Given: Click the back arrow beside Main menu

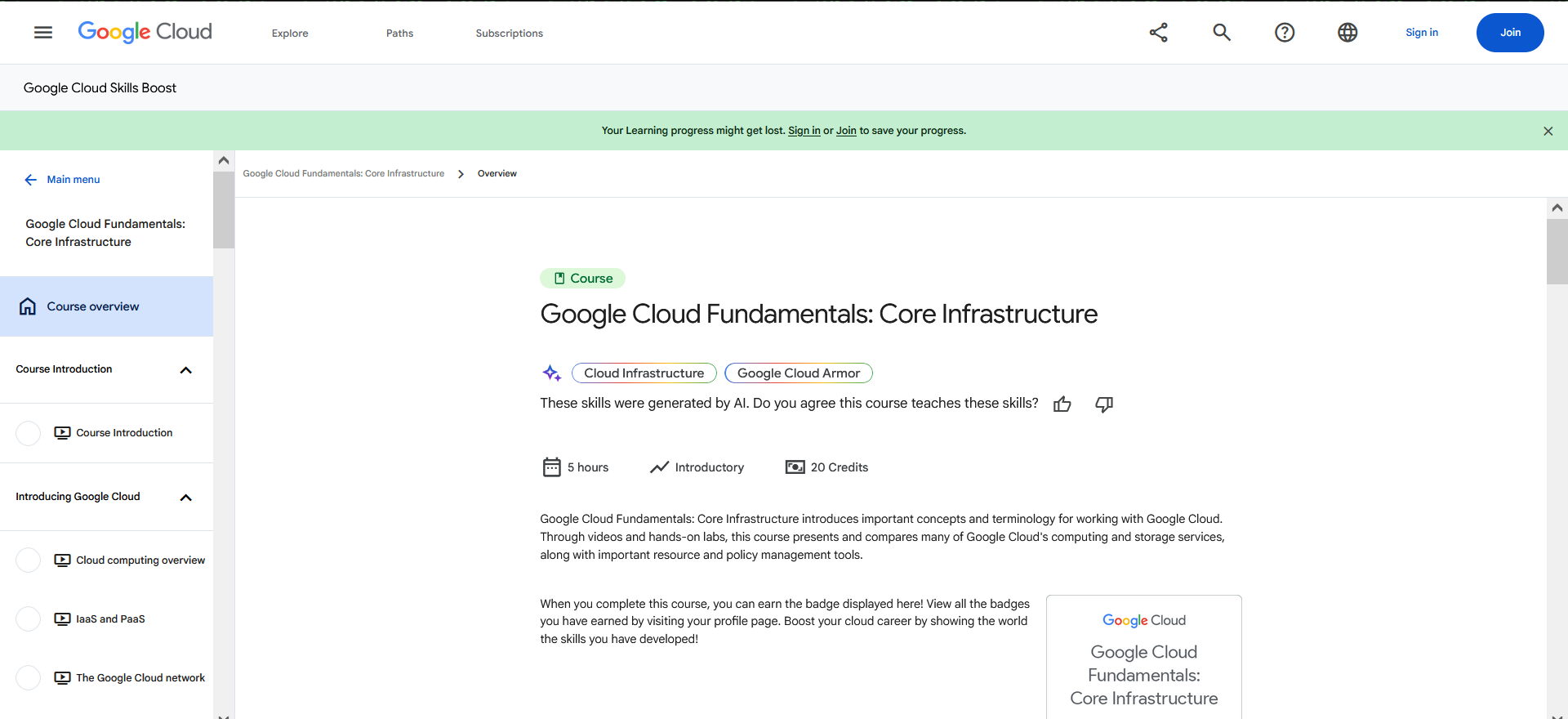Looking at the screenshot, I should pyautogui.click(x=31, y=180).
